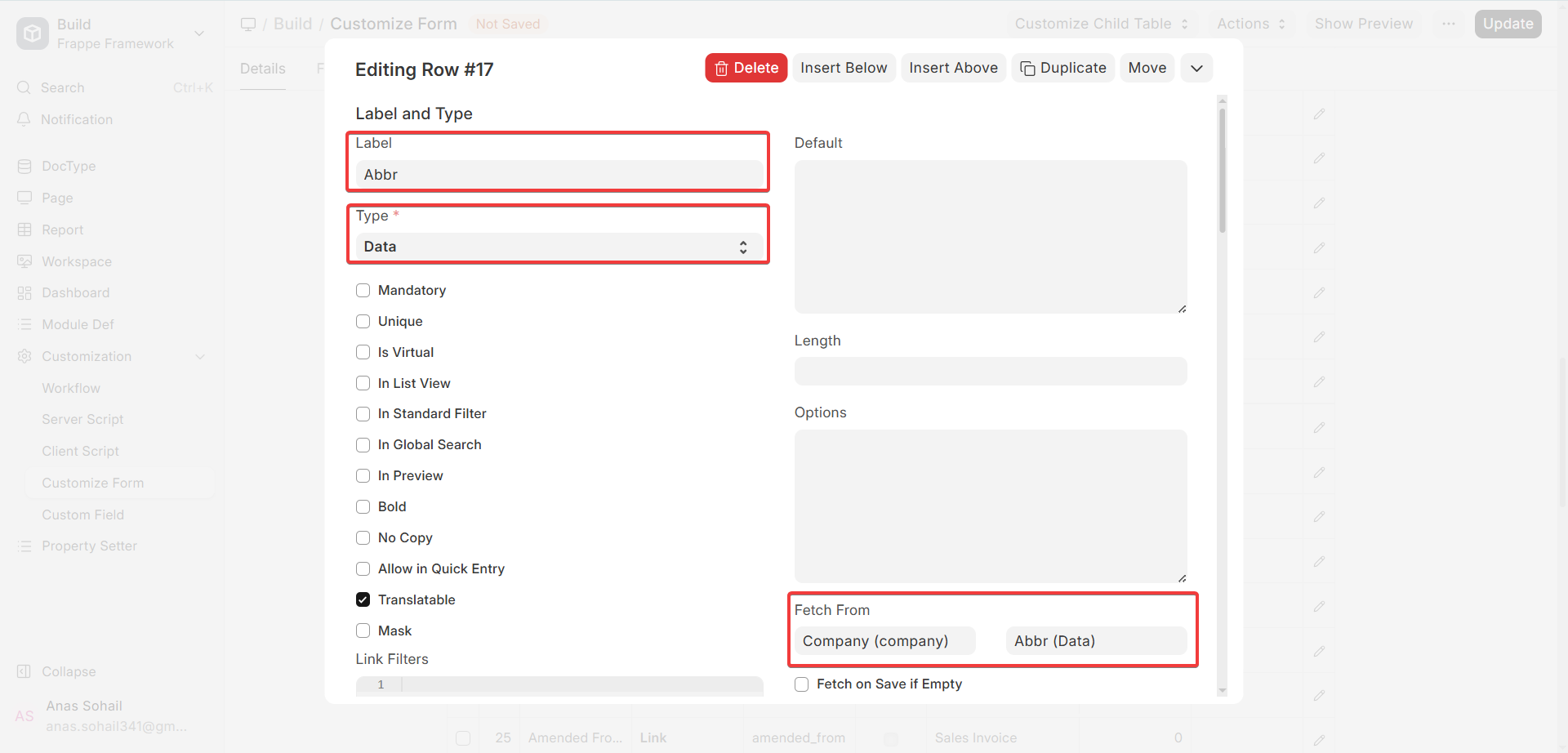
Task: Duplicate the current row
Action: click(1063, 68)
